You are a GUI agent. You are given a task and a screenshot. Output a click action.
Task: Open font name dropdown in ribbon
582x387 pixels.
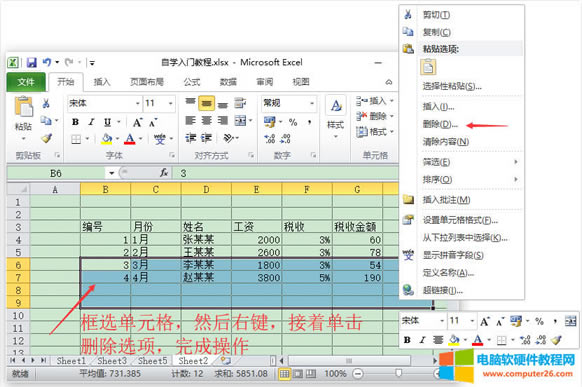point(137,103)
